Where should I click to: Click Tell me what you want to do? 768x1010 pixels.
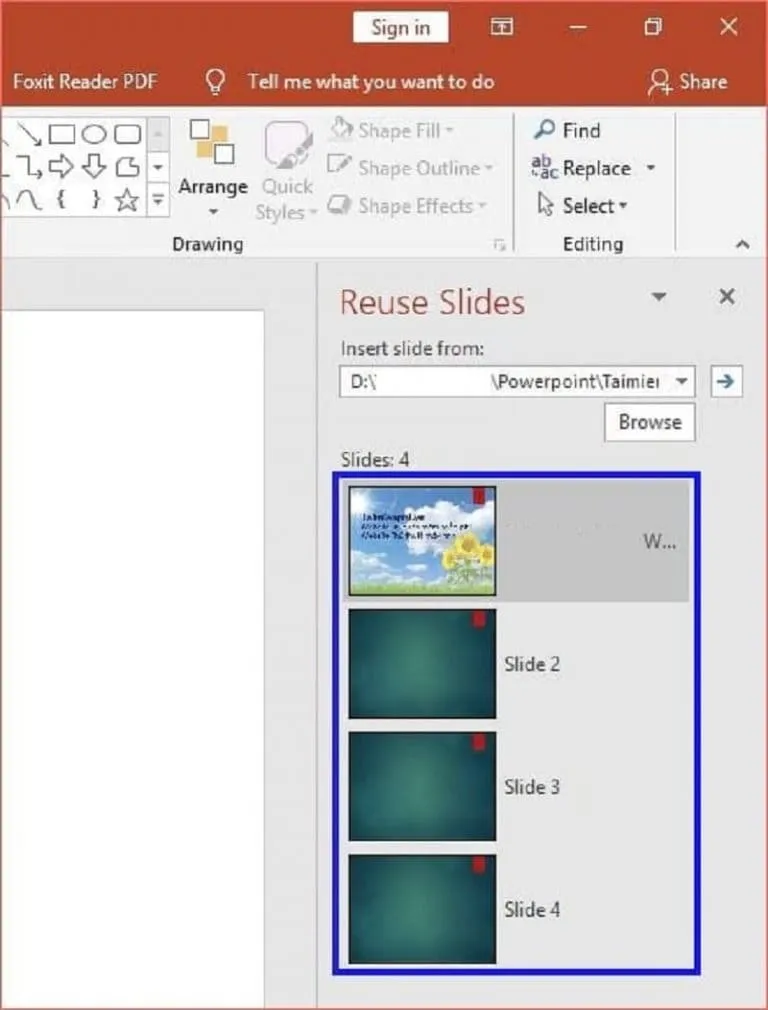click(371, 82)
